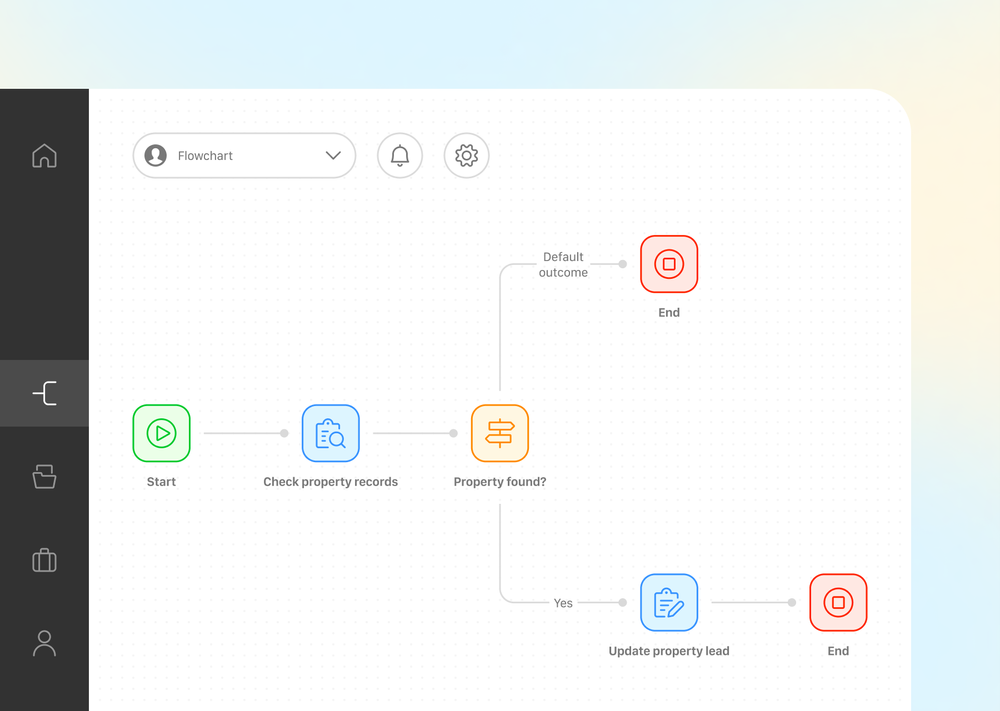Open the flowchart view in the sidebar
Screen dimensions: 1000x711
[x=44, y=393]
